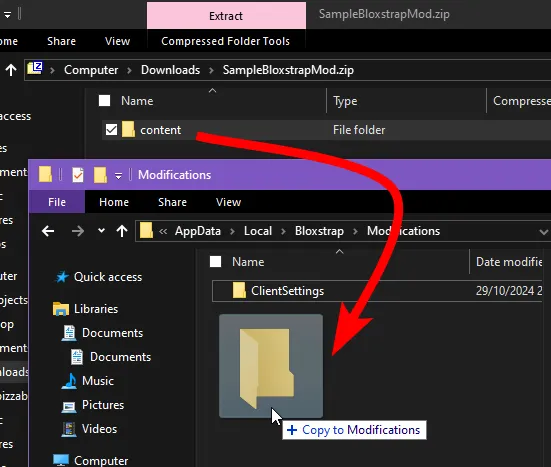Viewport: 551px width, 467px height.
Task: Click SampleBloxstrapMod.zip breadcrumb segment
Action: pyautogui.click(x=288, y=70)
